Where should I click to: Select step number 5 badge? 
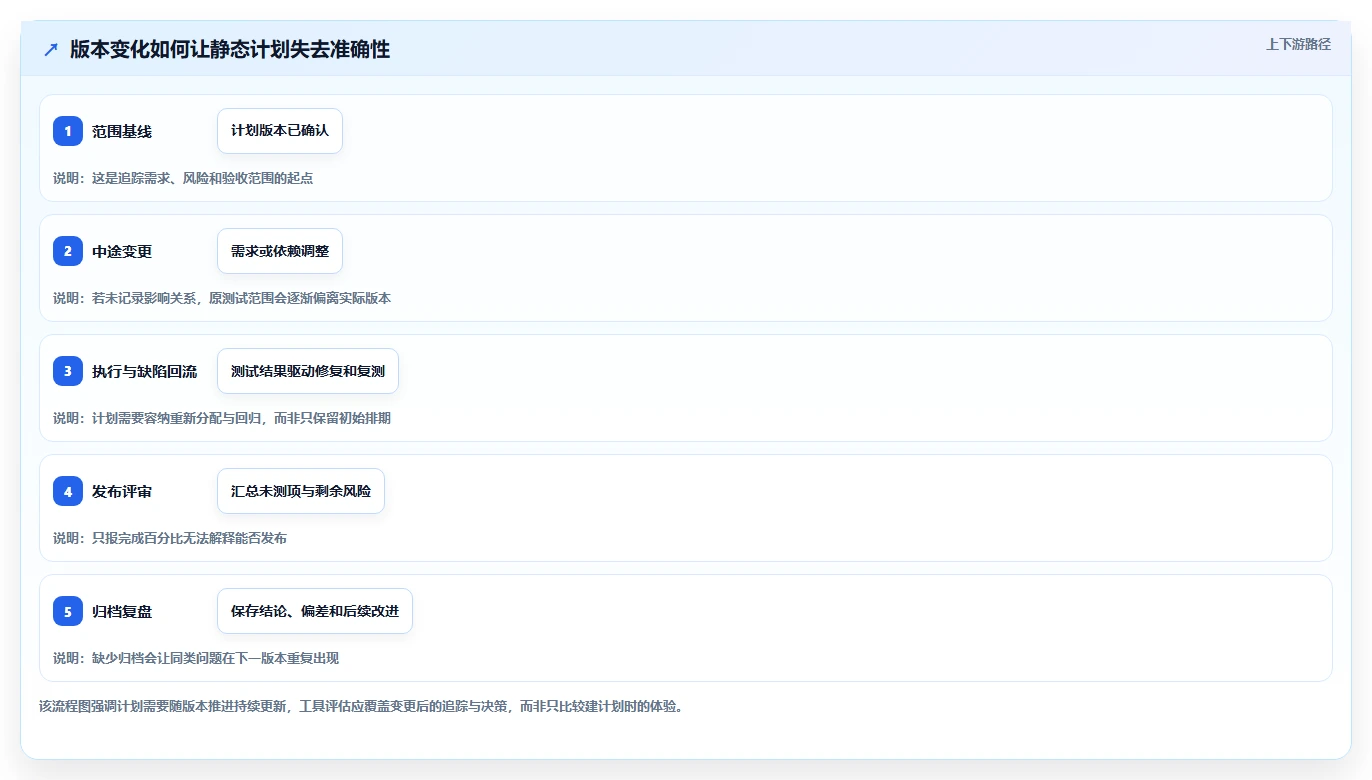point(68,611)
